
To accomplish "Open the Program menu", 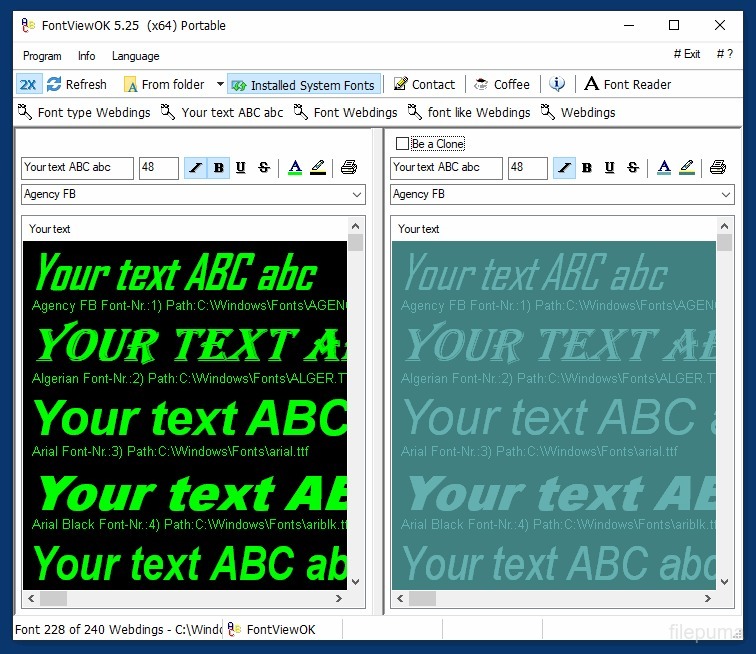I will 42,56.
